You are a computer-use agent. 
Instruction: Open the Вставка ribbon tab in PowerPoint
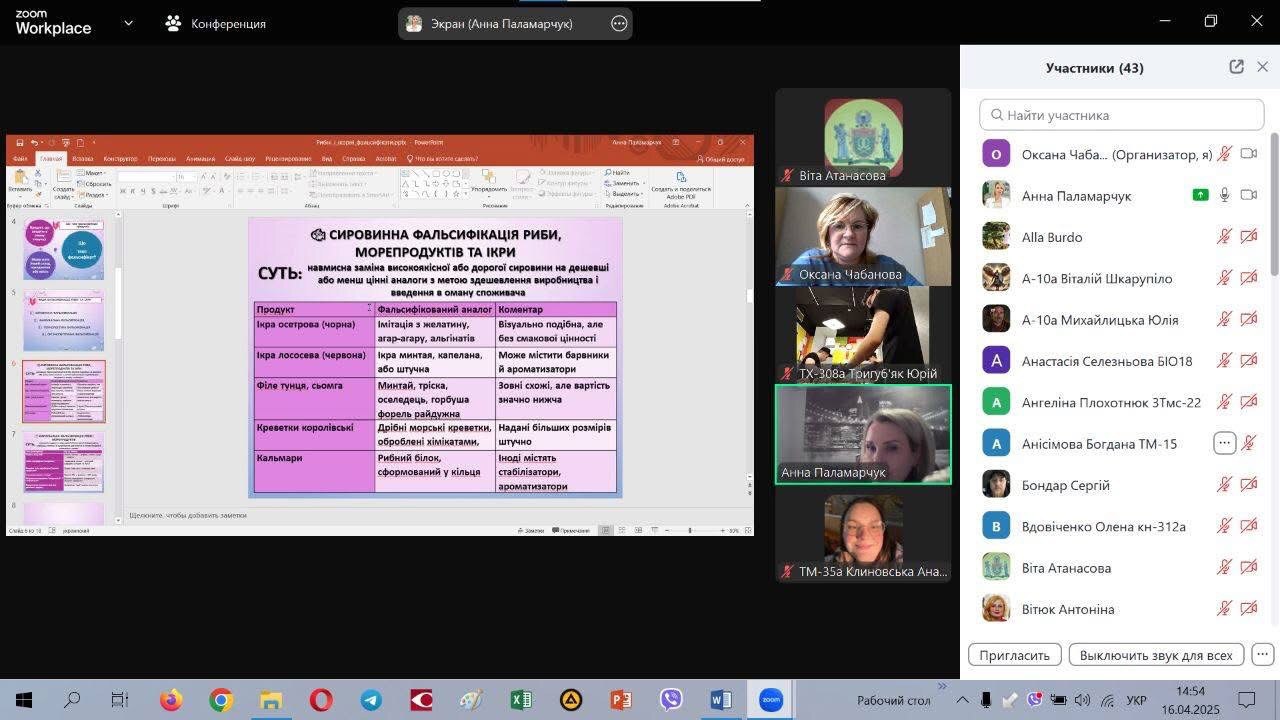(83, 159)
